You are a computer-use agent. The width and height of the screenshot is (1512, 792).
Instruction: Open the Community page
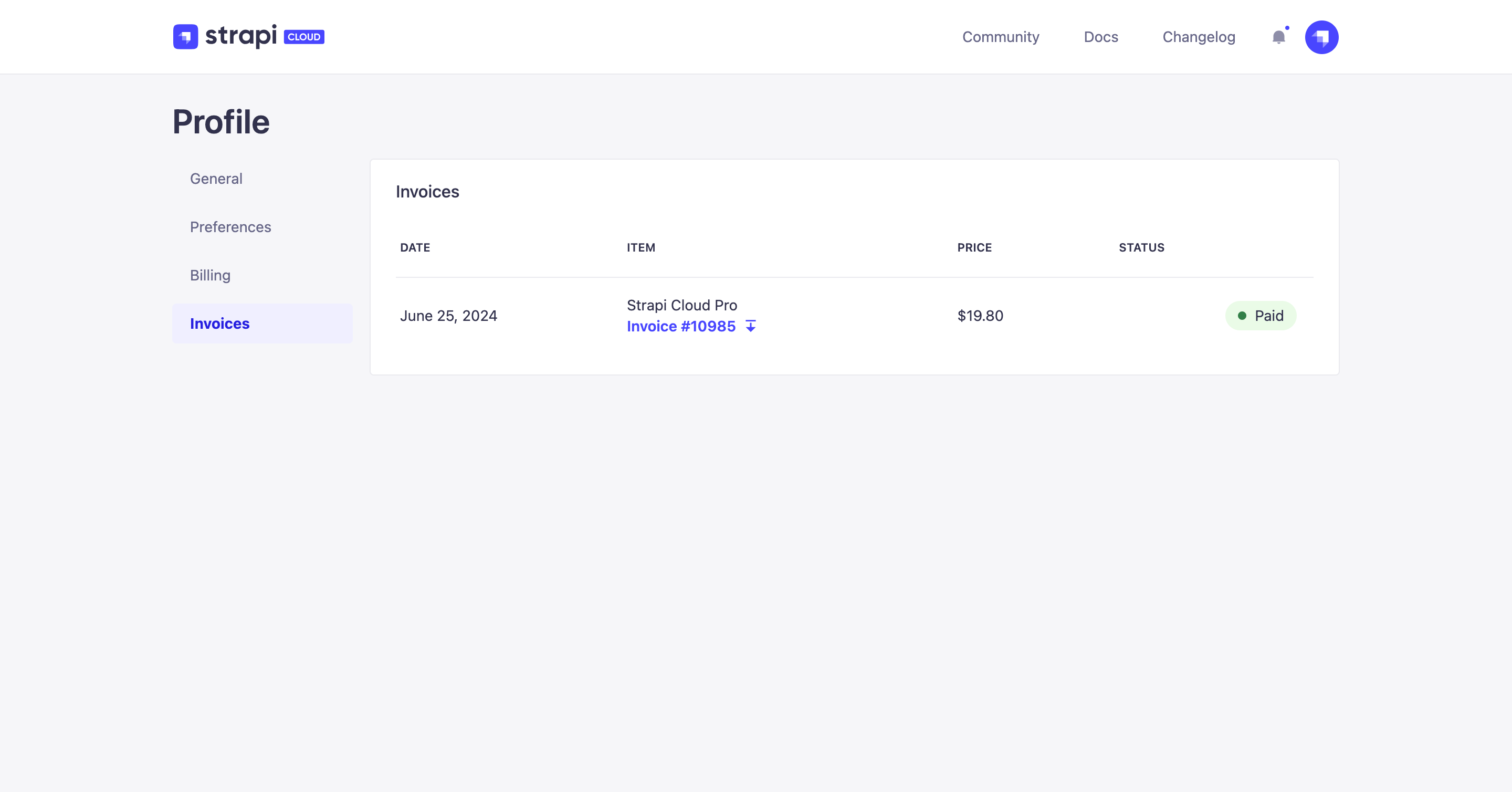[x=1001, y=37]
